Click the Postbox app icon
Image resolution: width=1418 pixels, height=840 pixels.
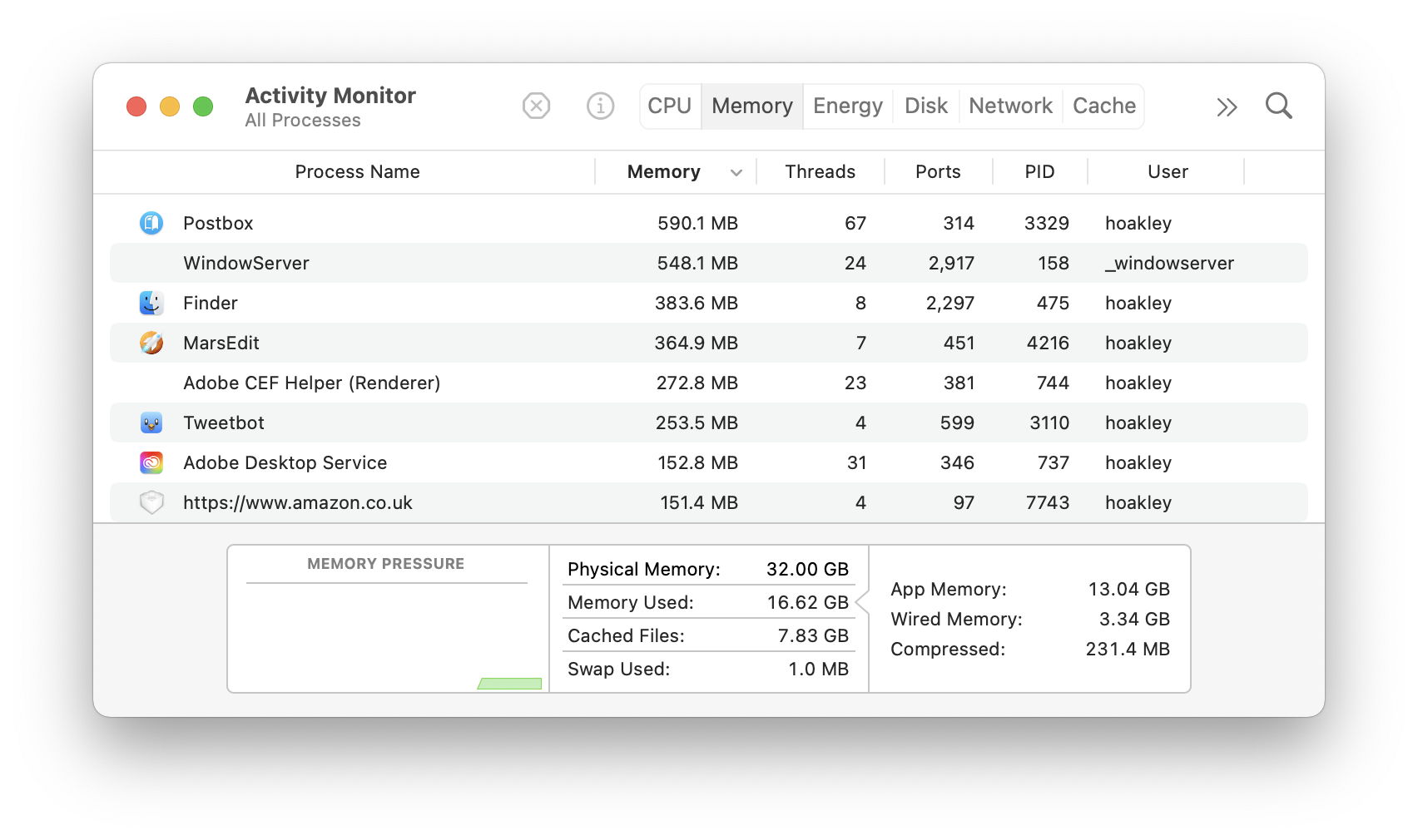151,223
